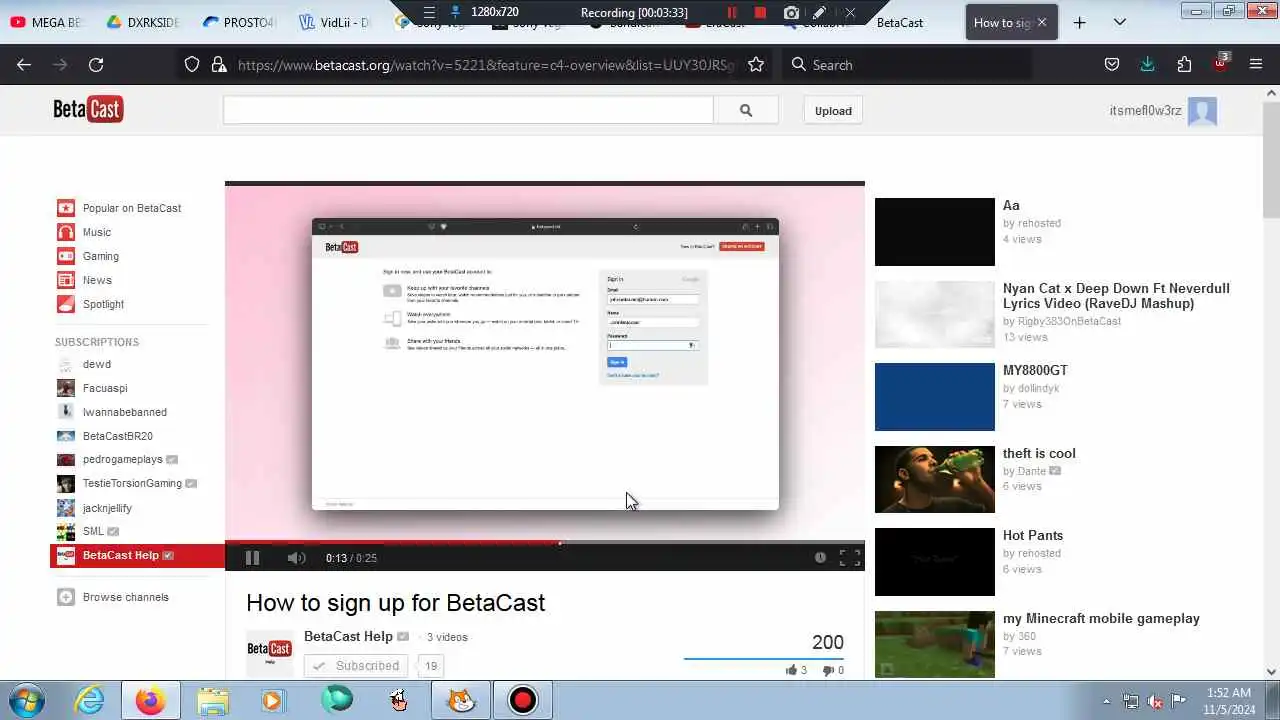
Task: Open Firefox downloads panel
Action: (1147, 65)
